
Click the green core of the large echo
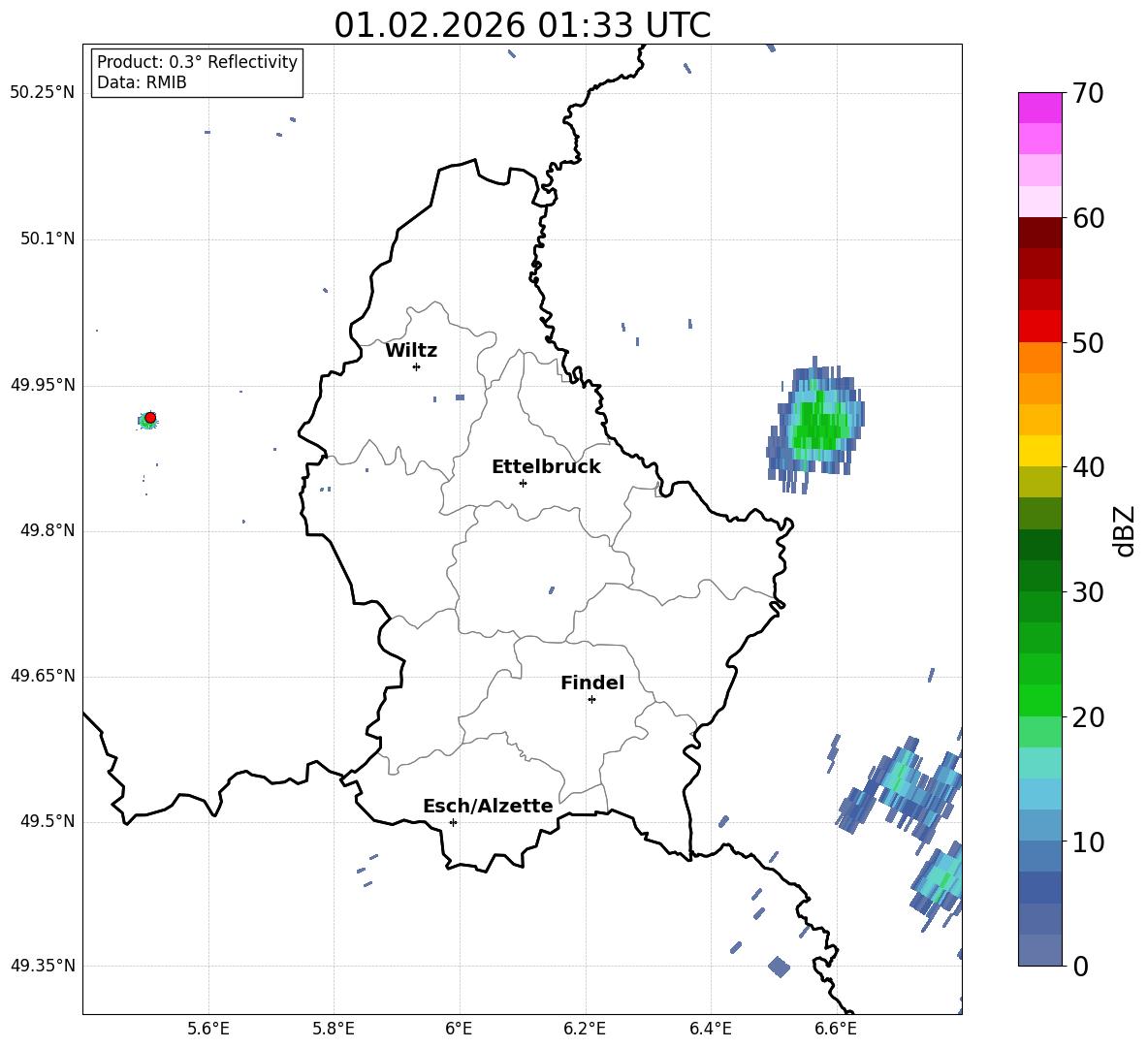pyautogui.click(x=818, y=423)
